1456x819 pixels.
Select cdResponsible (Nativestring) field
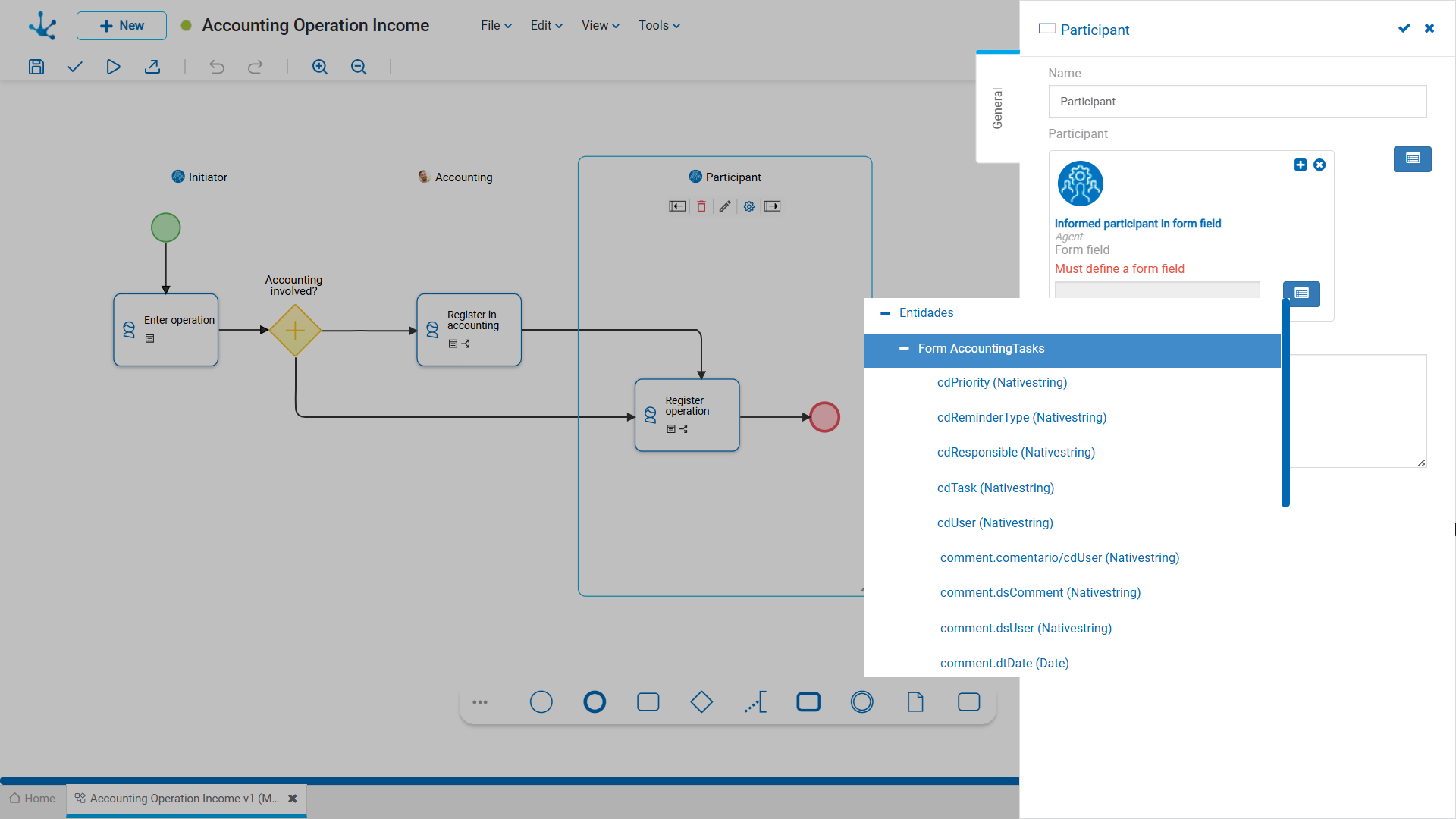pyautogui.click(x=1016, y=453)
